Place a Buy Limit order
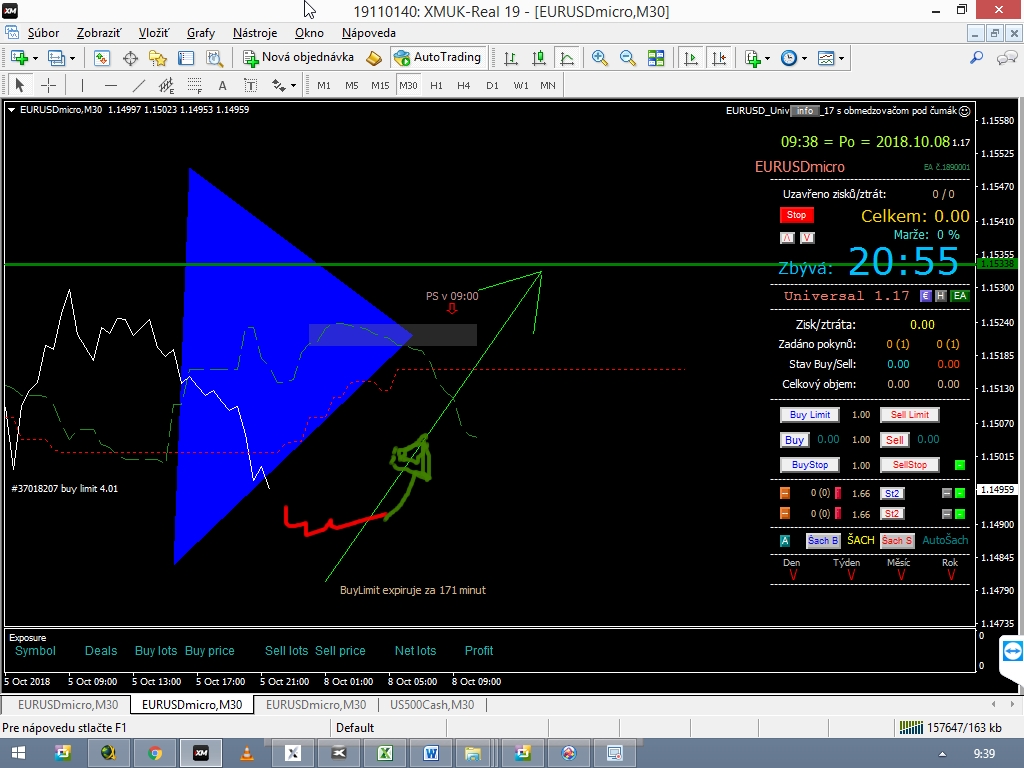This screenshot has height=768, width=1024. 810,415
